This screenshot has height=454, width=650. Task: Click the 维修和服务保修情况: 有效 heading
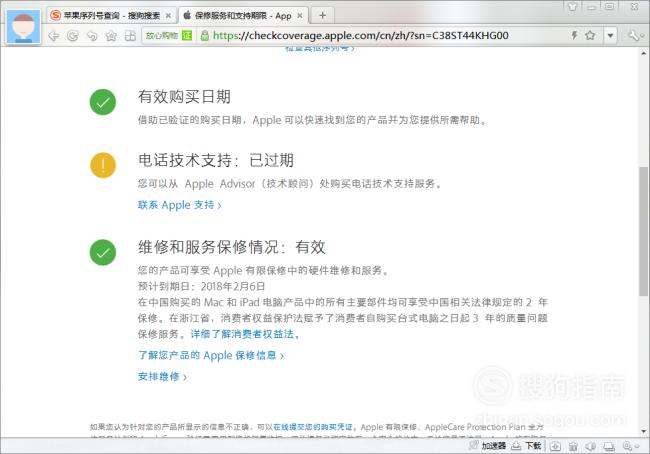pyautogui.click(x=232, y=247)
